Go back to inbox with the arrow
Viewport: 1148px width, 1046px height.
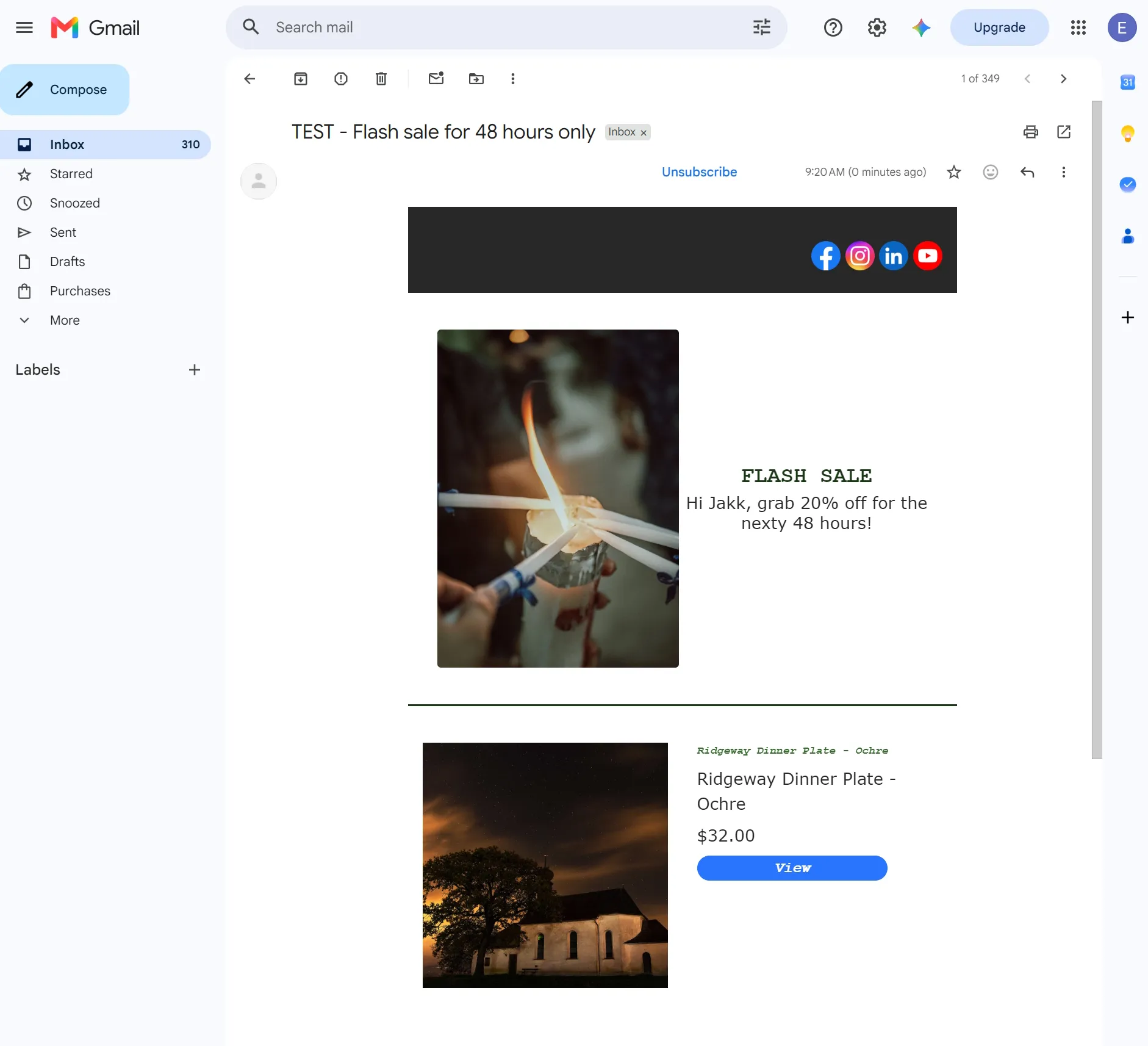(249, 79)
